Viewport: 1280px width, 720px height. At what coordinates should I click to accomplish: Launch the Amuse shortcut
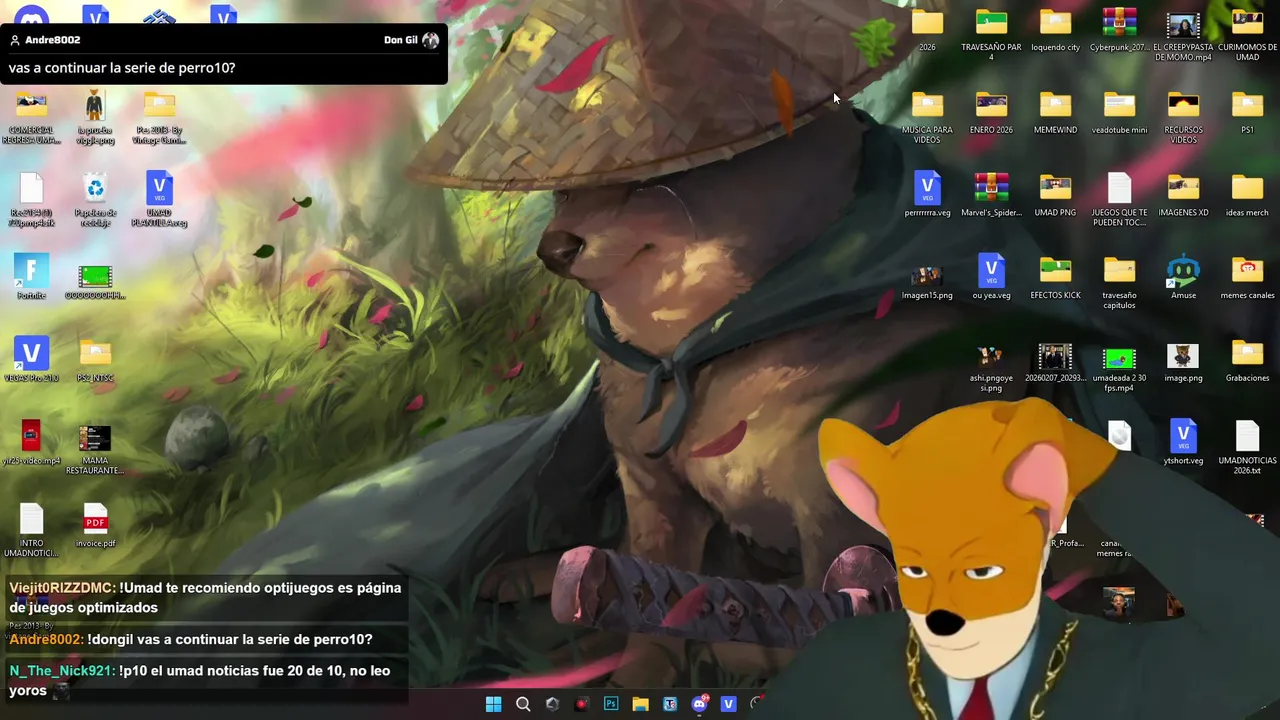pyautogui.click(x=1183, y=277)
